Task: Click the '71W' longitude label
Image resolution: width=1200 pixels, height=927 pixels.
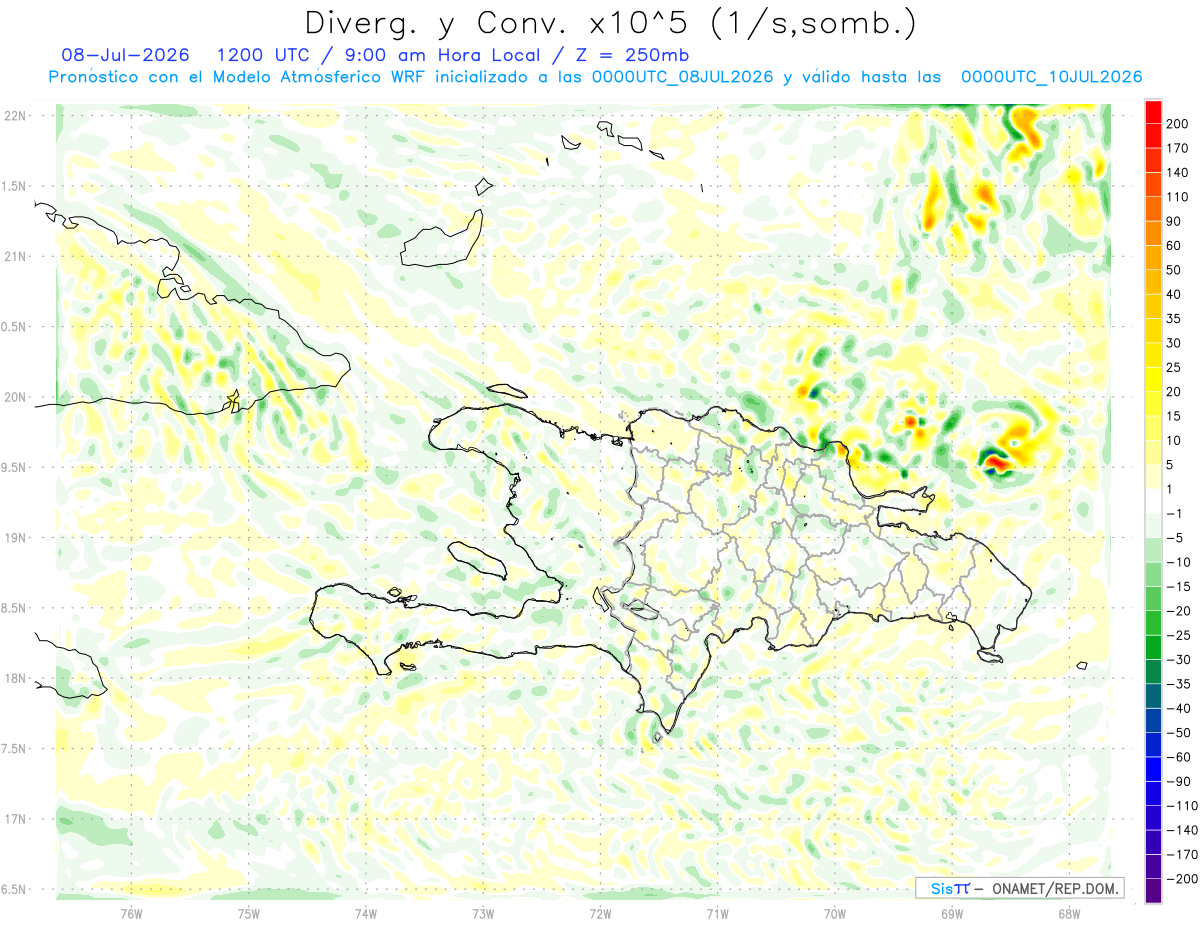Action: click(x=717, y=913)
